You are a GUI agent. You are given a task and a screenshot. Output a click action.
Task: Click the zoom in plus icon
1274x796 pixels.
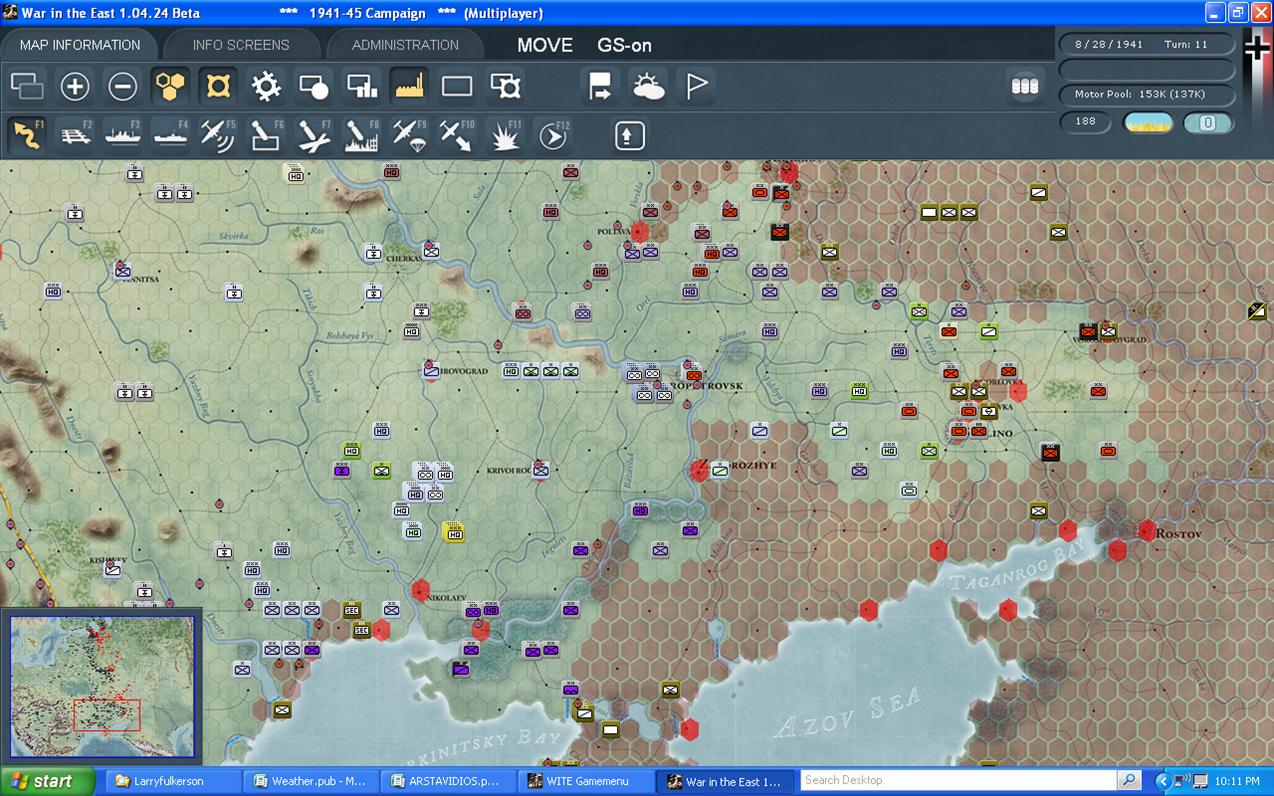[x=75, y=86]
